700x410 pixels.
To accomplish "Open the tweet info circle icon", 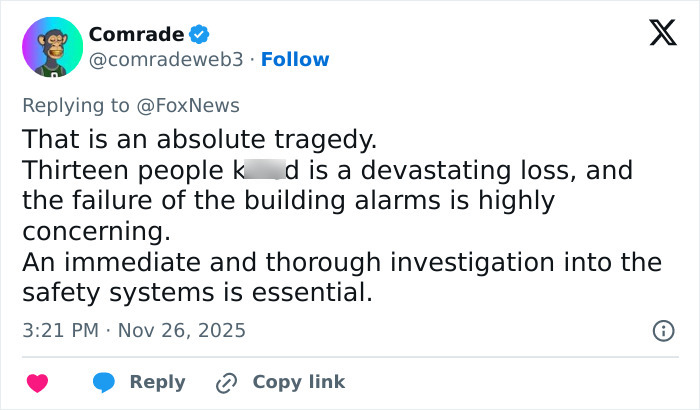I will pyautogui.click(x=662, y=331).
